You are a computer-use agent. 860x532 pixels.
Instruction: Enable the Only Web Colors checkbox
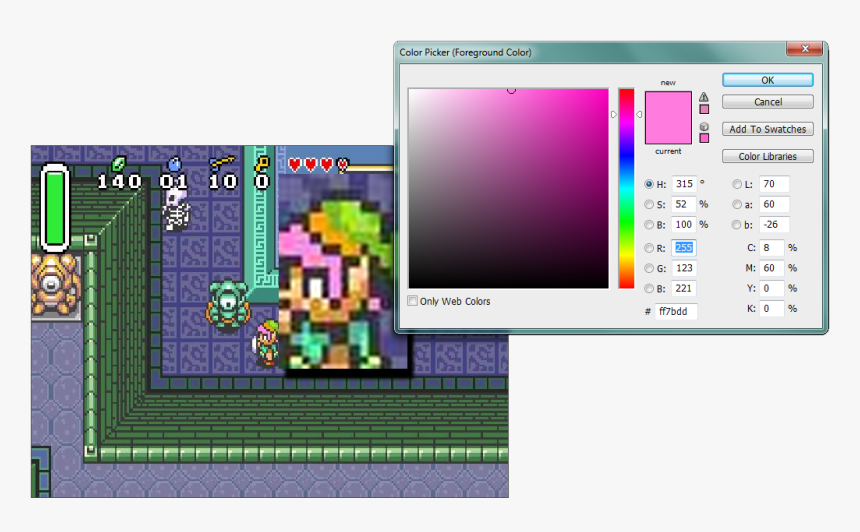point(412,301)
